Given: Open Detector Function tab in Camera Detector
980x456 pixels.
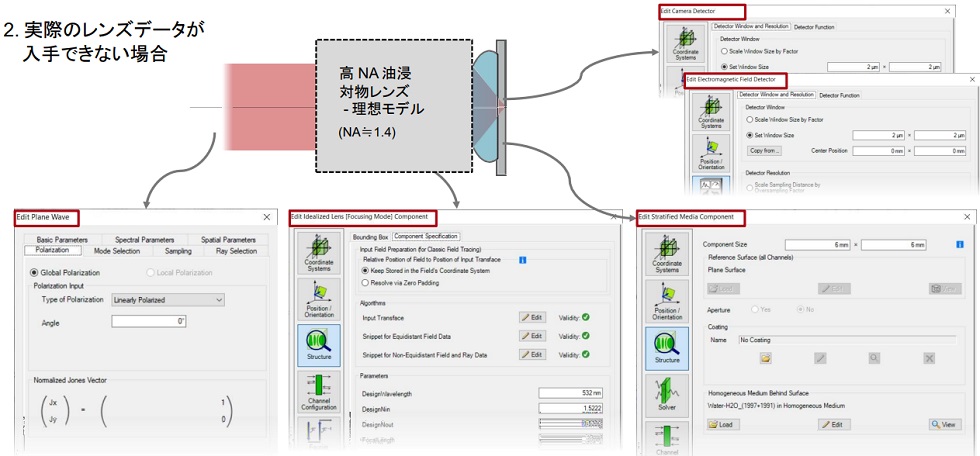Looking at the screenshot, I should 814,27.
